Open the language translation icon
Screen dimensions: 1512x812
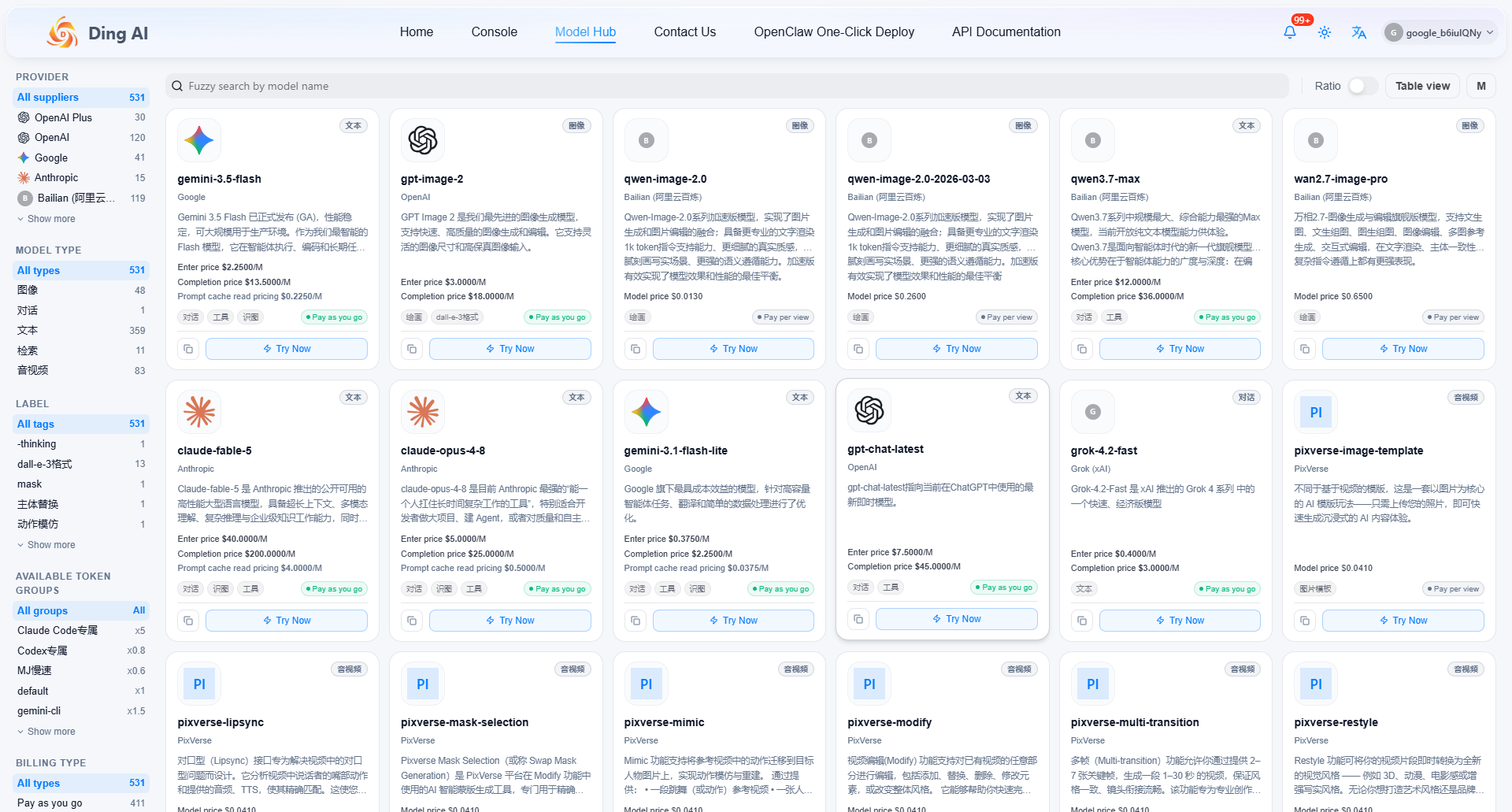pyautogui.click(x=1359, y=32)
